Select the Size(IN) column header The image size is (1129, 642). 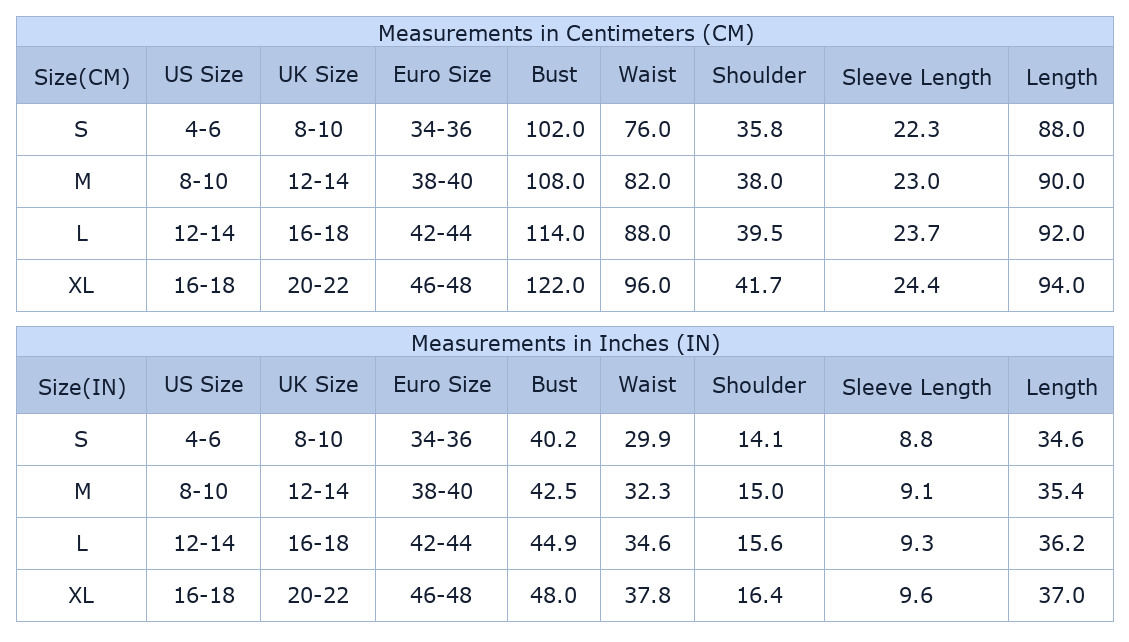click(x=82, y=387)
